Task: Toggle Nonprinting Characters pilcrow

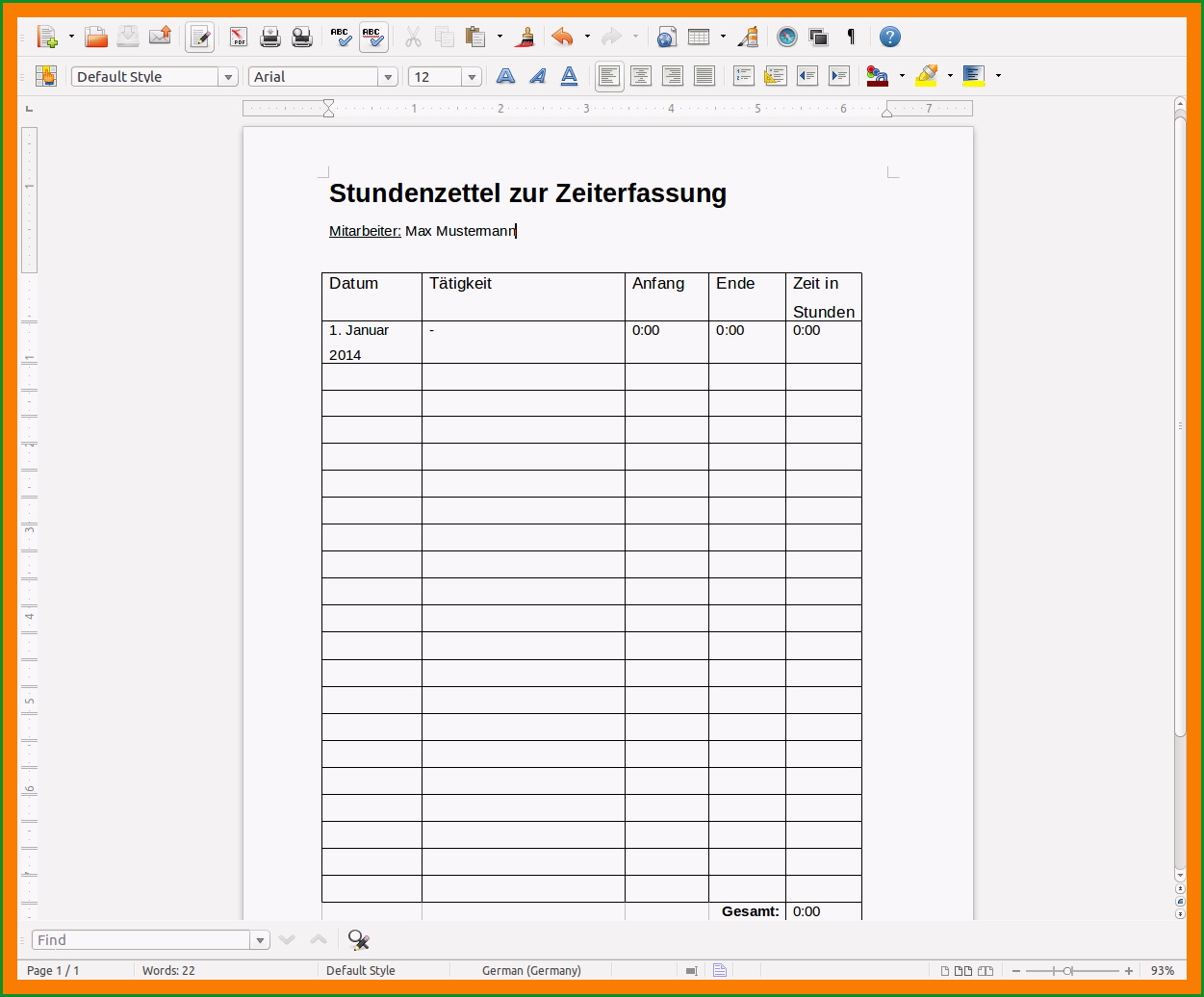Action: tap(851, 38)
